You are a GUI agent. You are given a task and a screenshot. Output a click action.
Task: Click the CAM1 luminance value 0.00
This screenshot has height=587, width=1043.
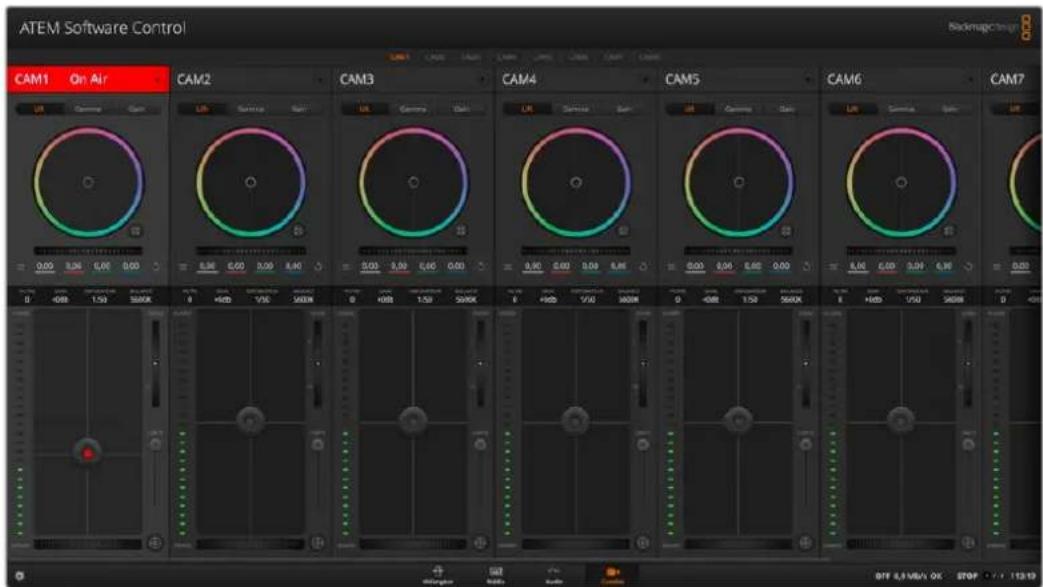pyautogui.click(x=45, y=266)
